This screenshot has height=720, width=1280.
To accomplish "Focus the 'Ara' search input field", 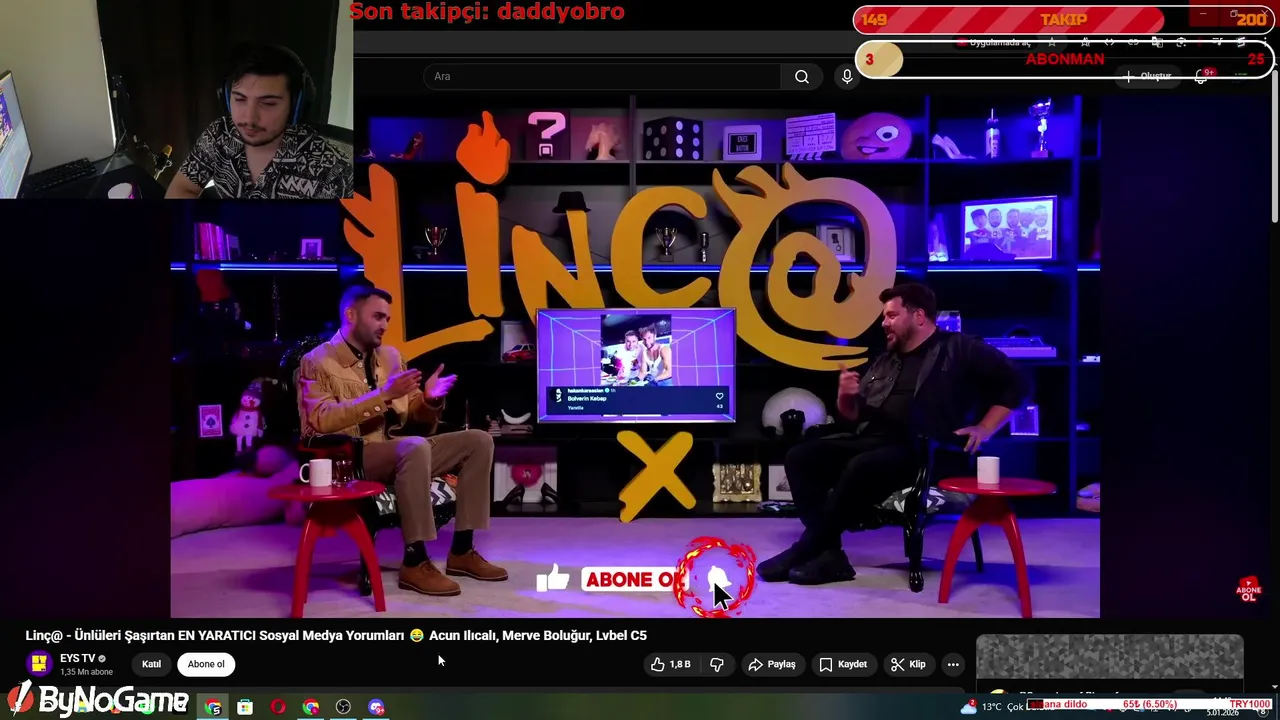I will [603, 77].
